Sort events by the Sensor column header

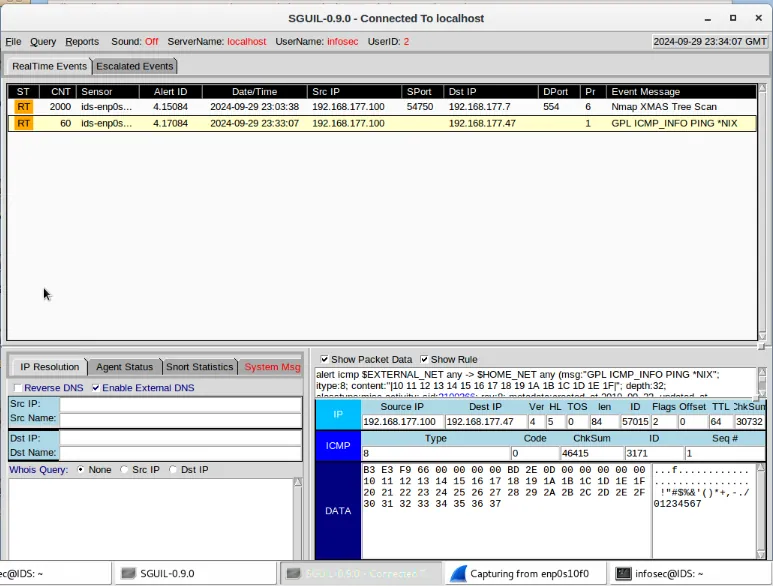(x=108, y=92)
